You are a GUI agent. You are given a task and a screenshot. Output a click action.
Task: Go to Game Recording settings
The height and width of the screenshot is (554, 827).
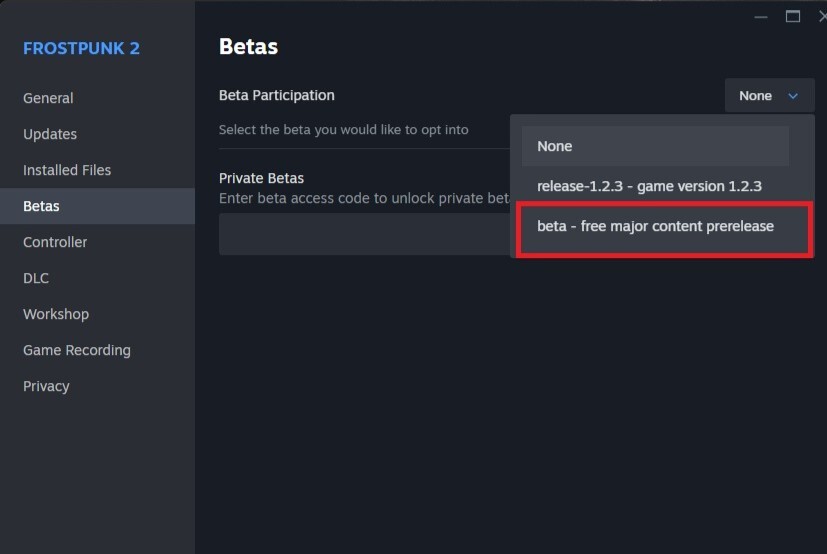pyautogui.click(x=76, y=350)
